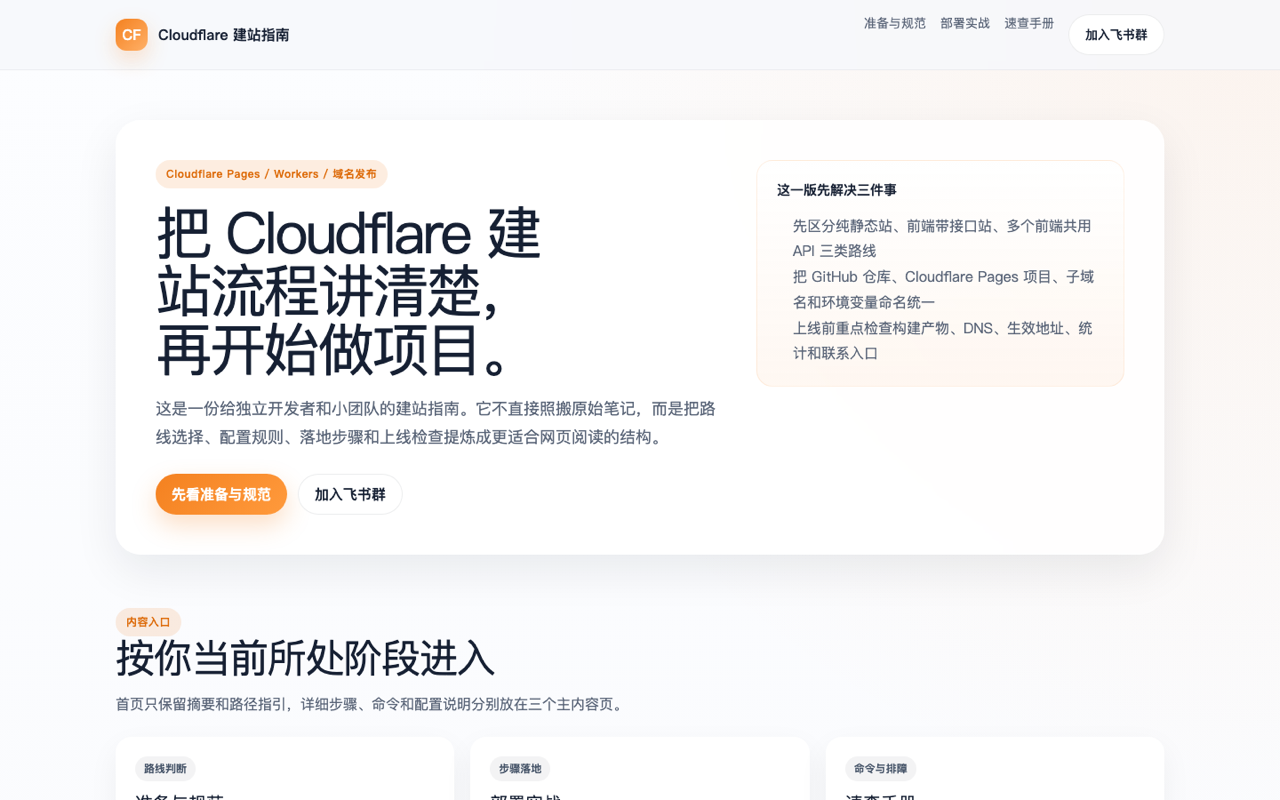Click 加入飞书群 button below the intro paragraph

(350, 494)
